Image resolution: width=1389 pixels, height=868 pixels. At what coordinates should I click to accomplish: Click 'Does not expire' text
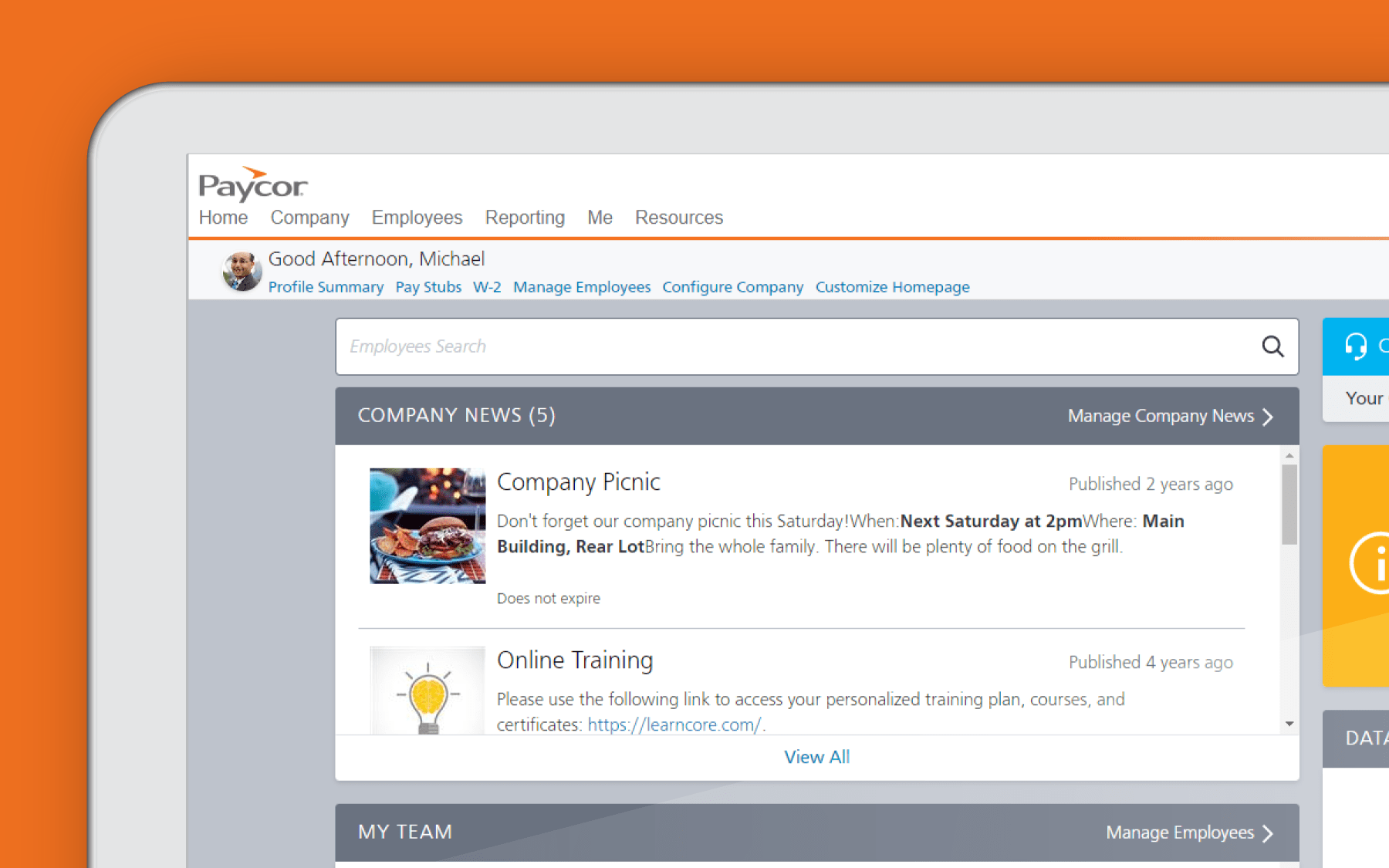click(x=549, y=598)
